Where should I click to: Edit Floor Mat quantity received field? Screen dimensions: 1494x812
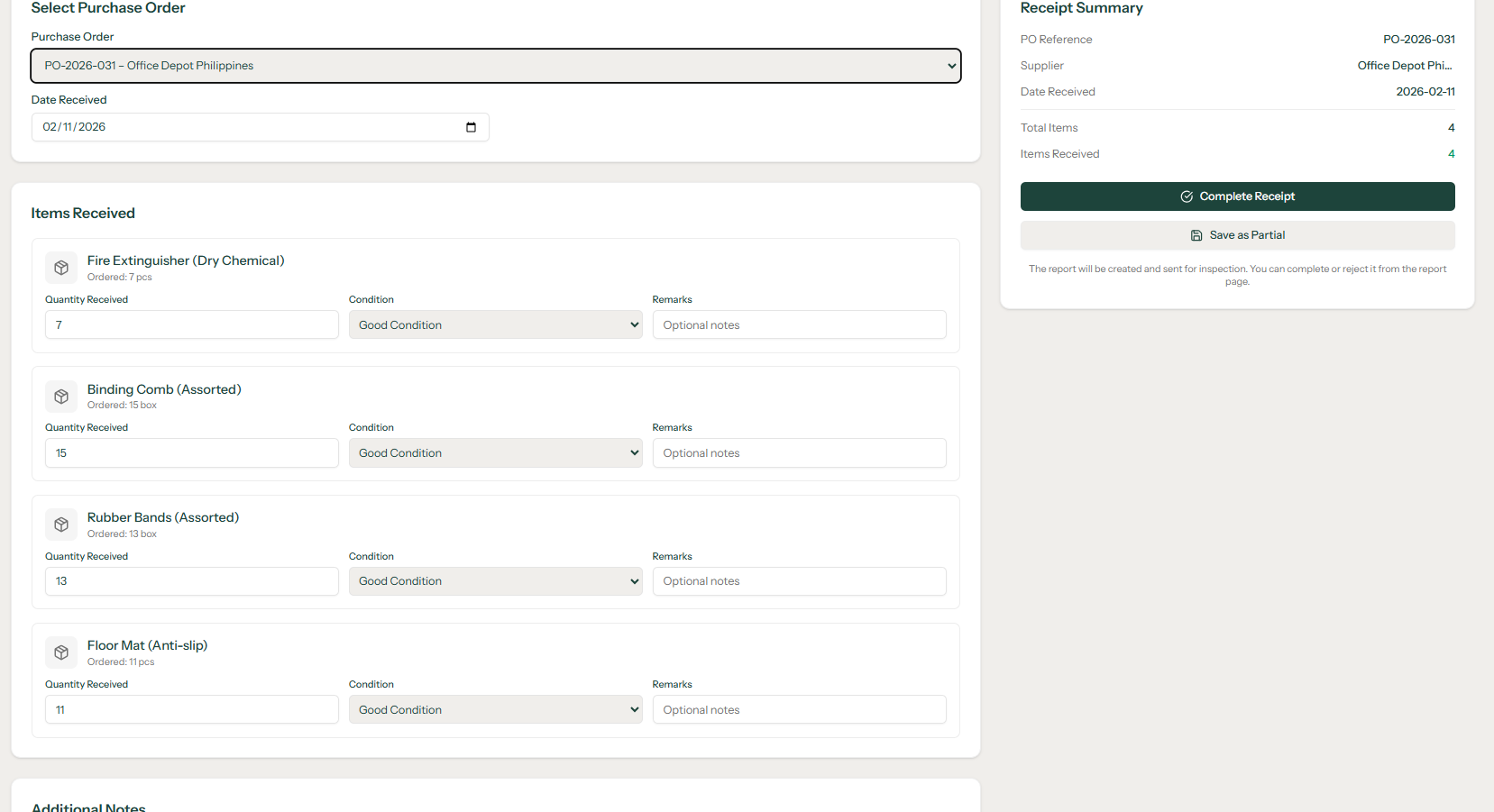(x=192, y=709)
